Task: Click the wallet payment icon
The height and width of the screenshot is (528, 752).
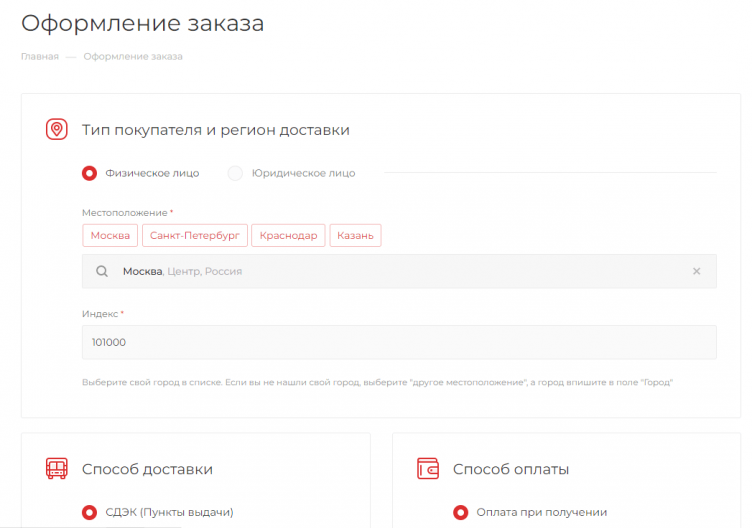Action: coord(428,469)
